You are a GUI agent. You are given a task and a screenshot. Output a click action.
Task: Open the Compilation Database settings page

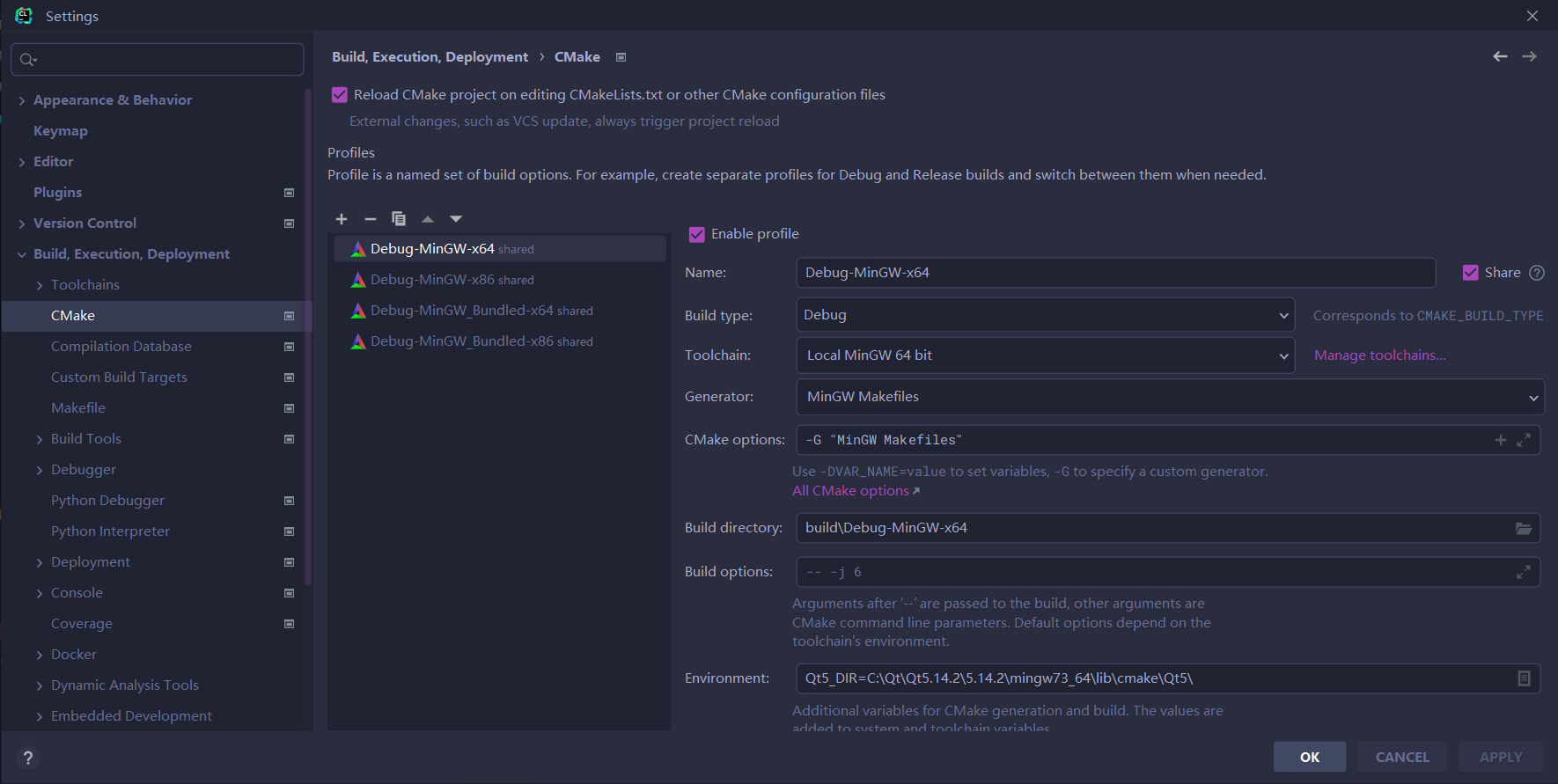click(121, 347)
